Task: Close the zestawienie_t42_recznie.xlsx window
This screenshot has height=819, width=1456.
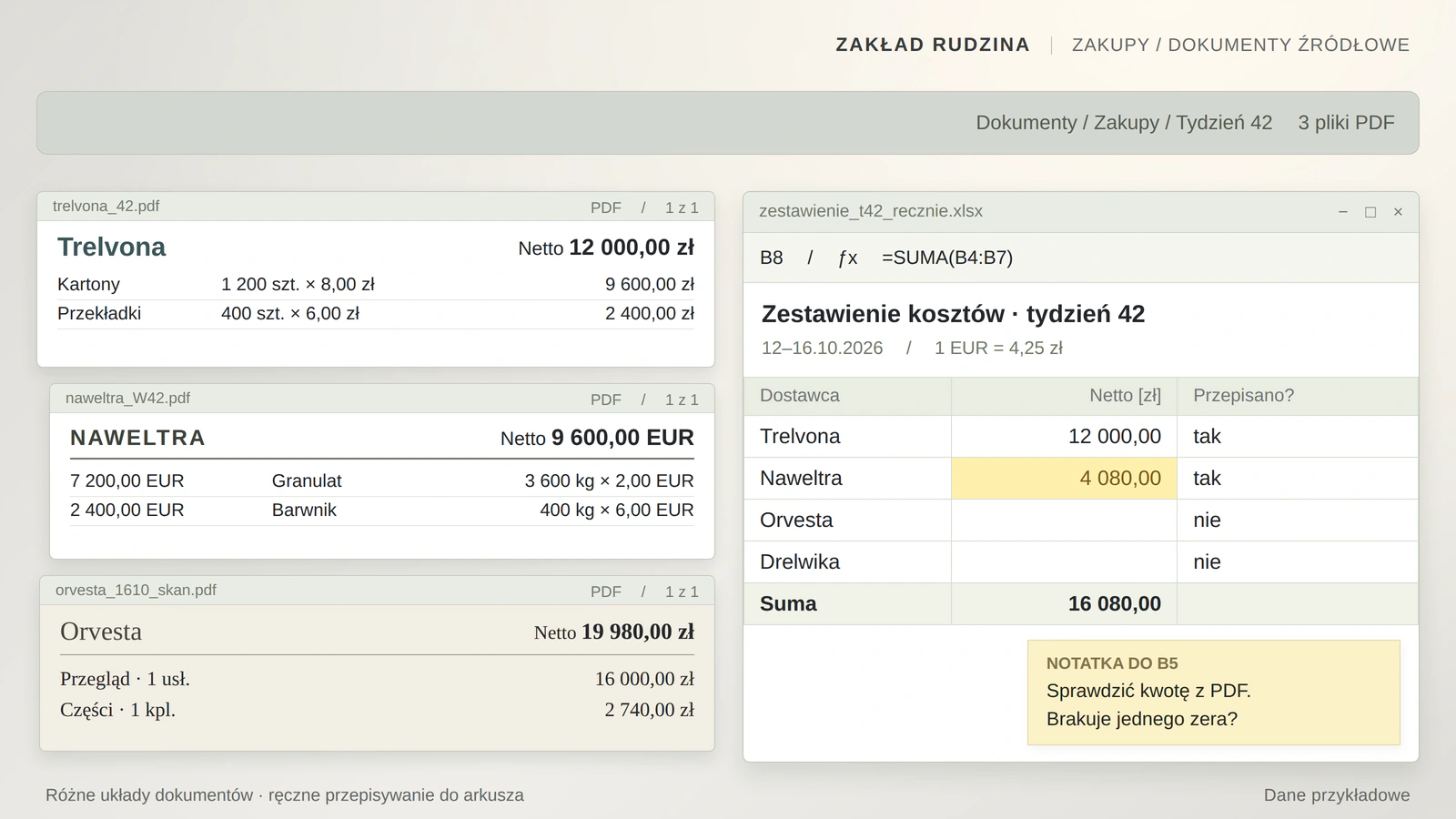Action: 1398,212
